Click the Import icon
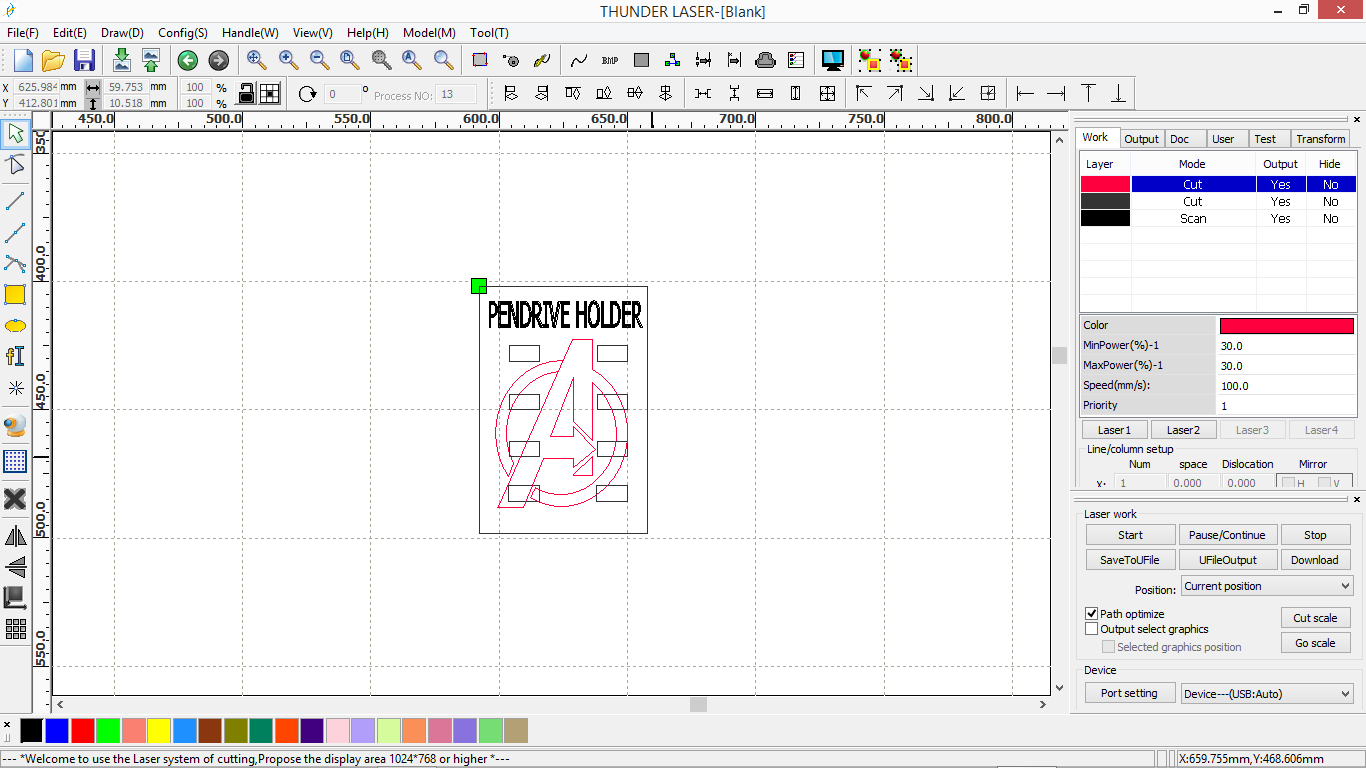This screenshot has width=1366, height=768. (x=121, y=60)
